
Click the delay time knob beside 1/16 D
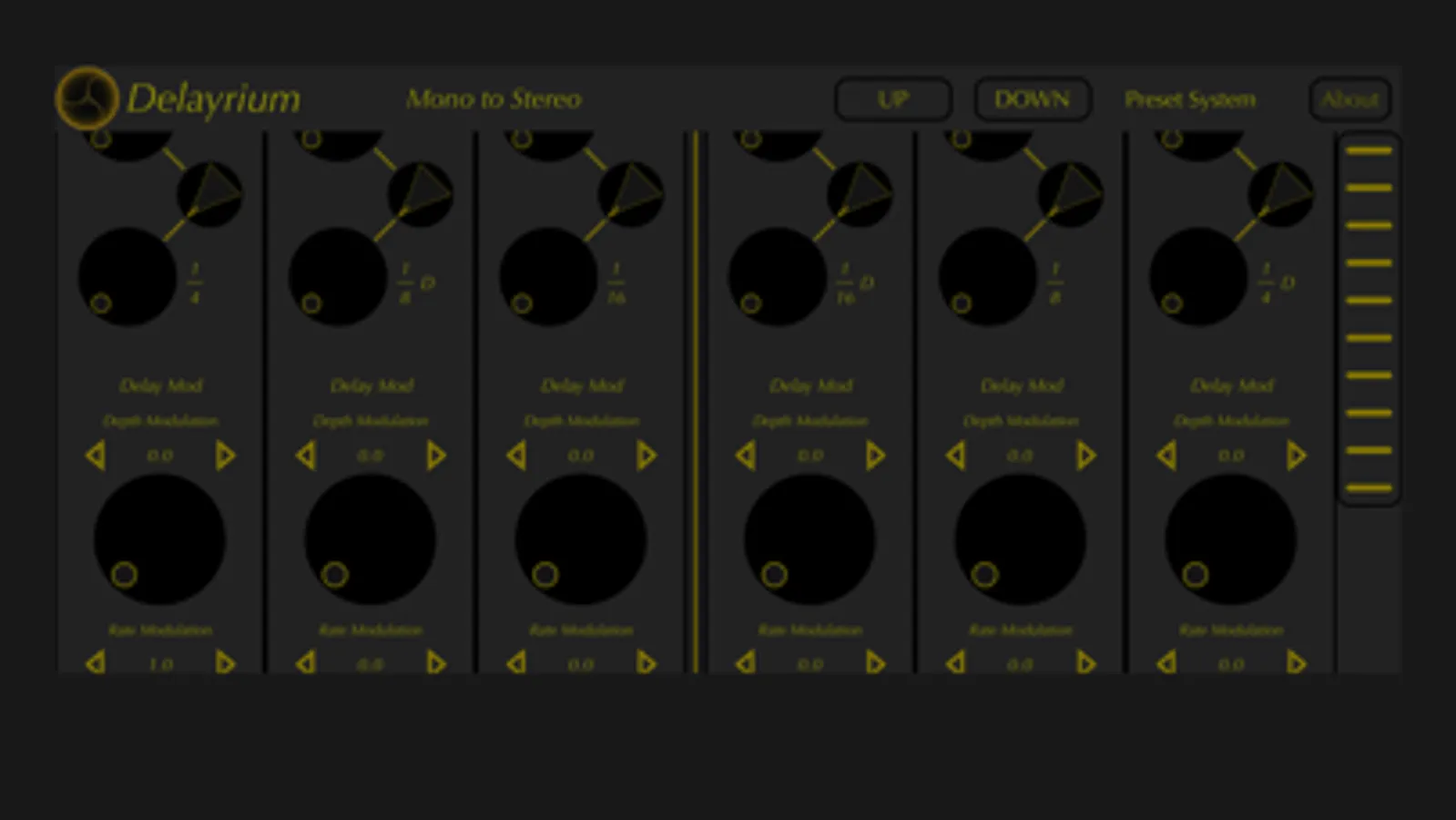778,276
